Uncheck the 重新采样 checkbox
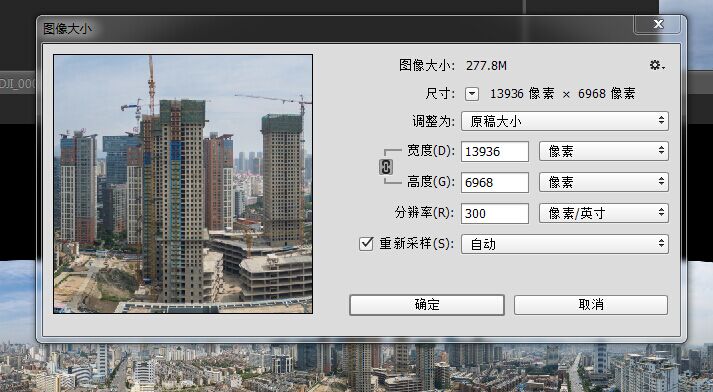Viewport: 713px width, 392px height. pyautogui.click(x=366, y=243)
